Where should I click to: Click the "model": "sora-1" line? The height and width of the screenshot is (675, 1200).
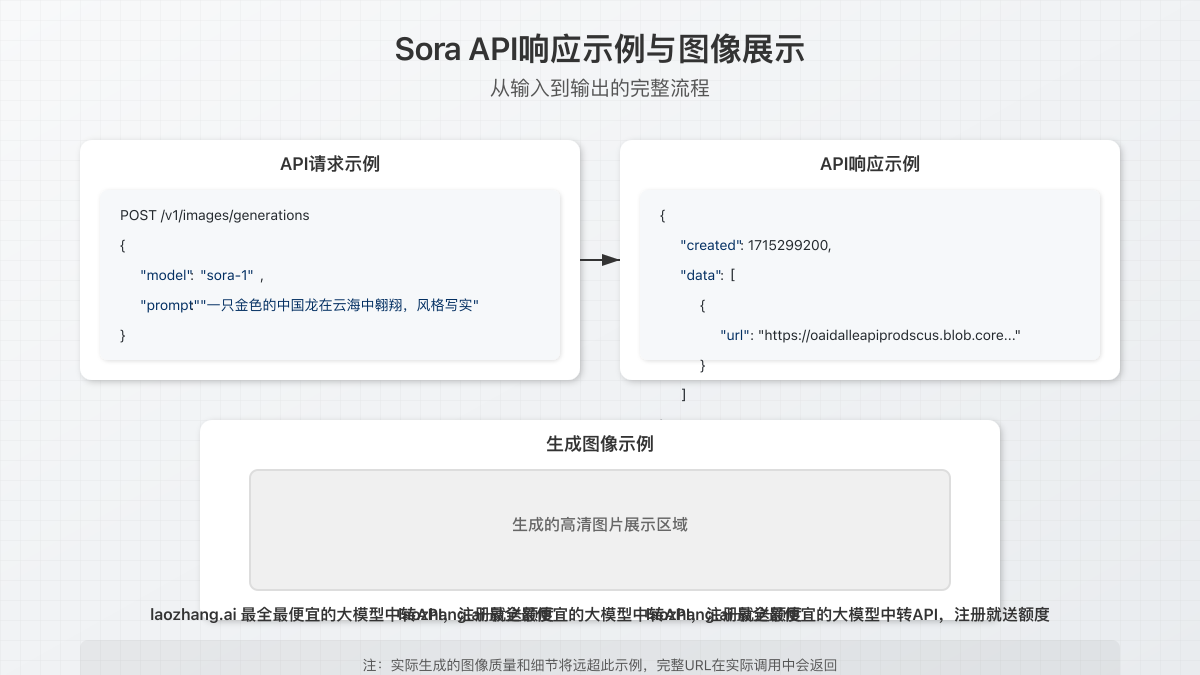coord(202,275)
